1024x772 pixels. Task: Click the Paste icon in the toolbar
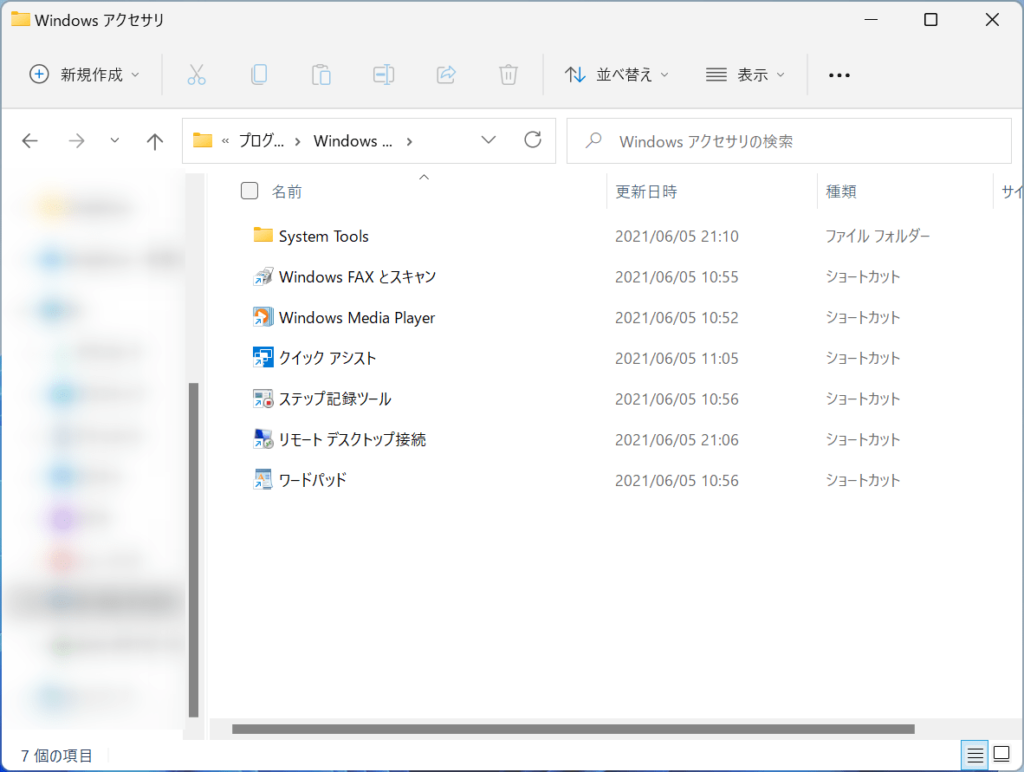coord(321,74)
